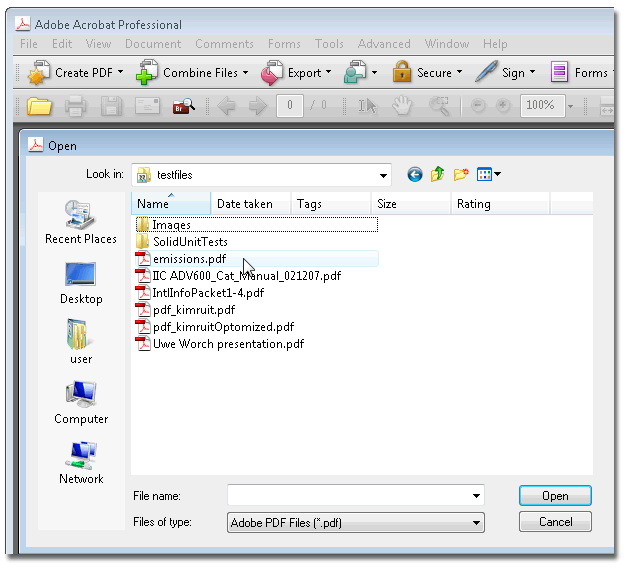This screenshot has width=626, height=569.
Task: Click the page number field in toolbar
Action: click(289, 106)
